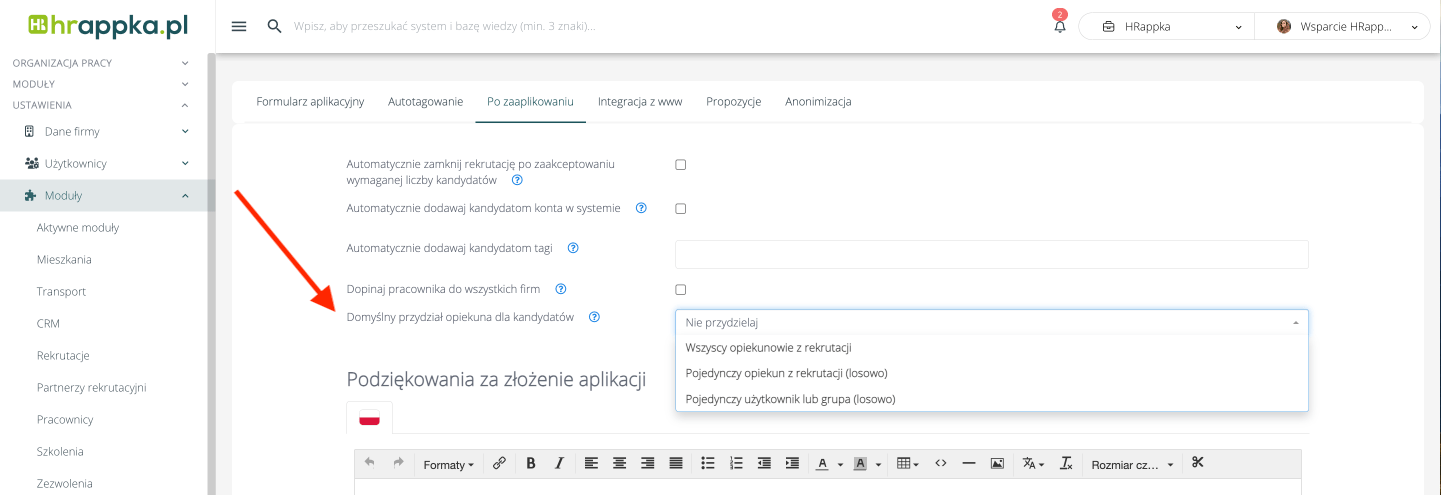The height and width of the screenshot is (495, 1441).
Task: Open the Formaty dropdown in editor
Action: pos(448,464)
